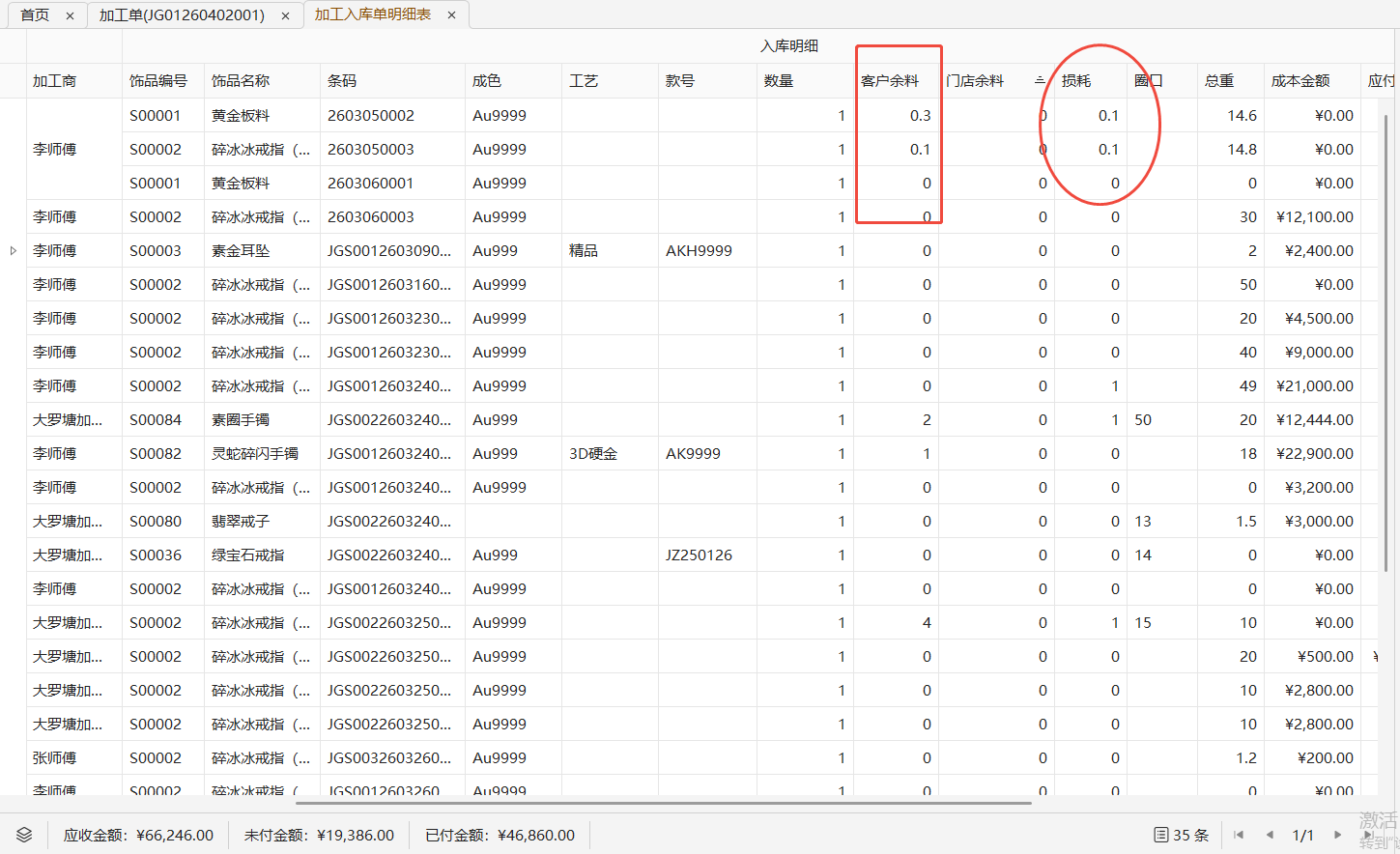Image resolution: width=1400 pixels, height=854 pixels.
Task: Close the 加工入库单明细表 tab
Action: click(451, 14)
